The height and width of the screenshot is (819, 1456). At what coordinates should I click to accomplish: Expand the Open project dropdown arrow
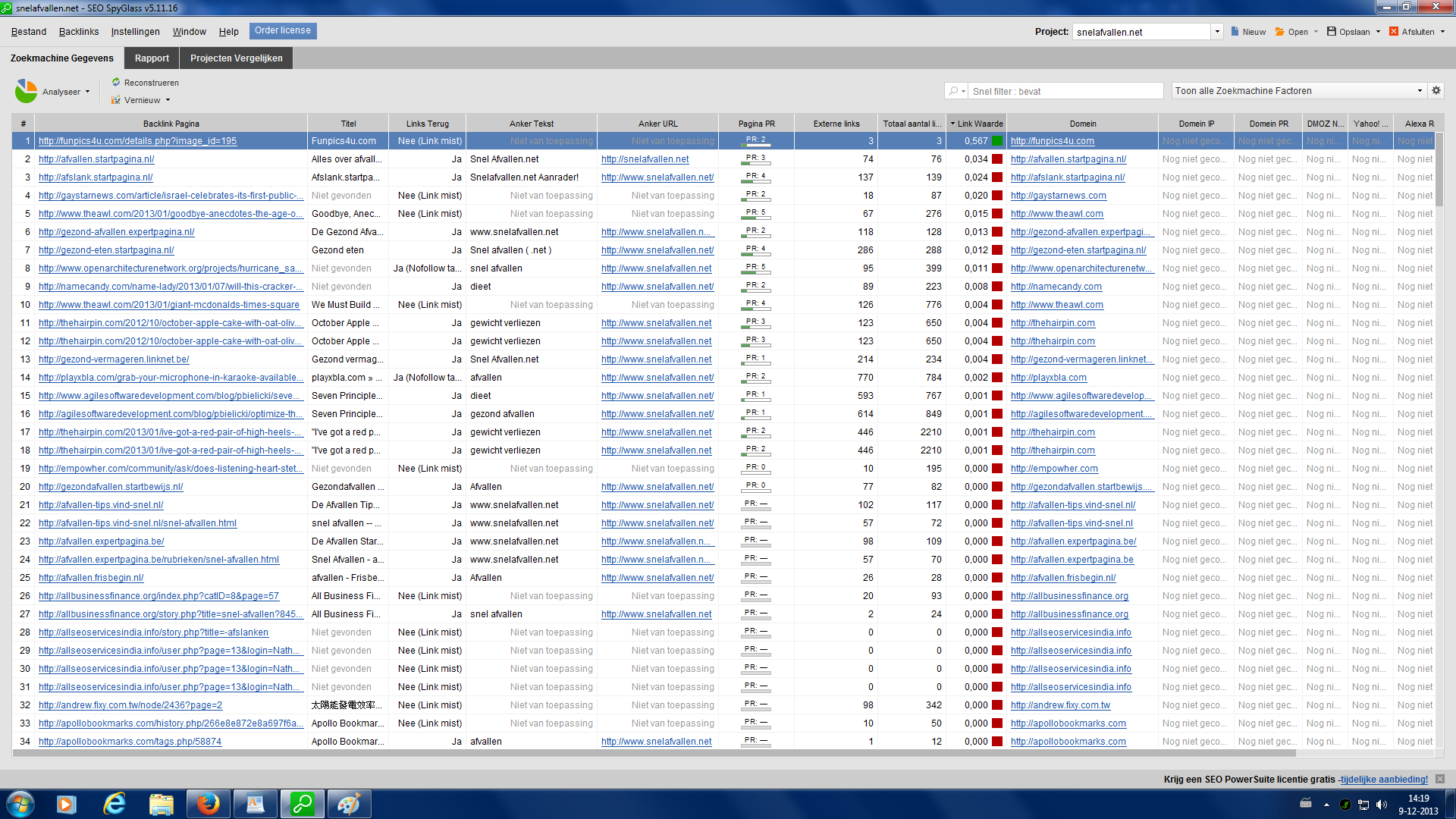click(x=1316, y=32)
